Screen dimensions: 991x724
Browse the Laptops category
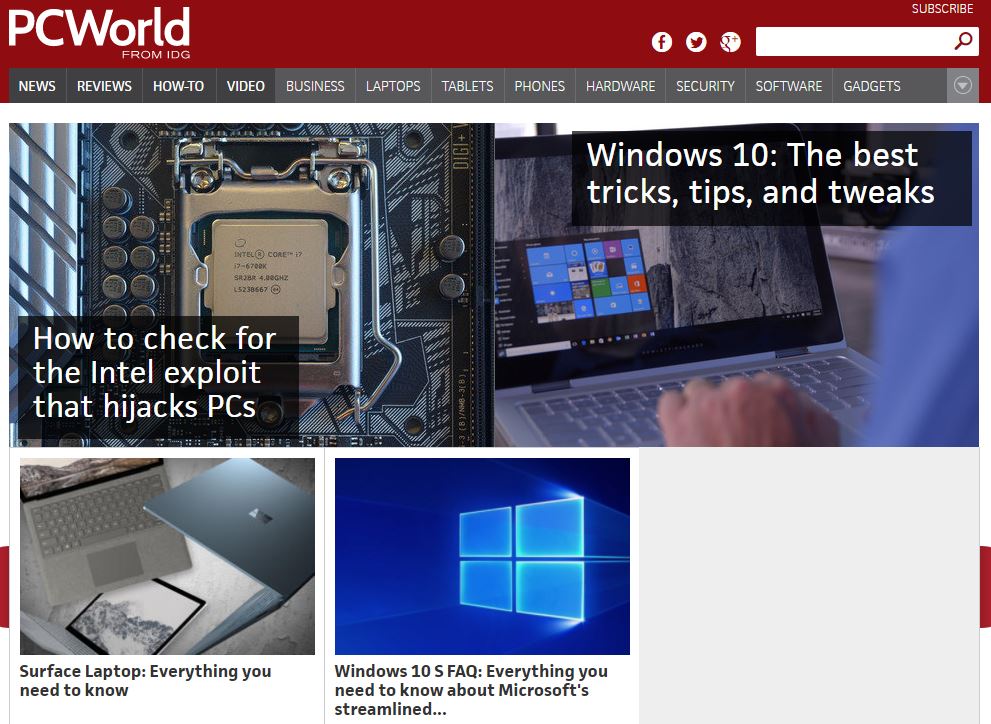coord(393,86)
